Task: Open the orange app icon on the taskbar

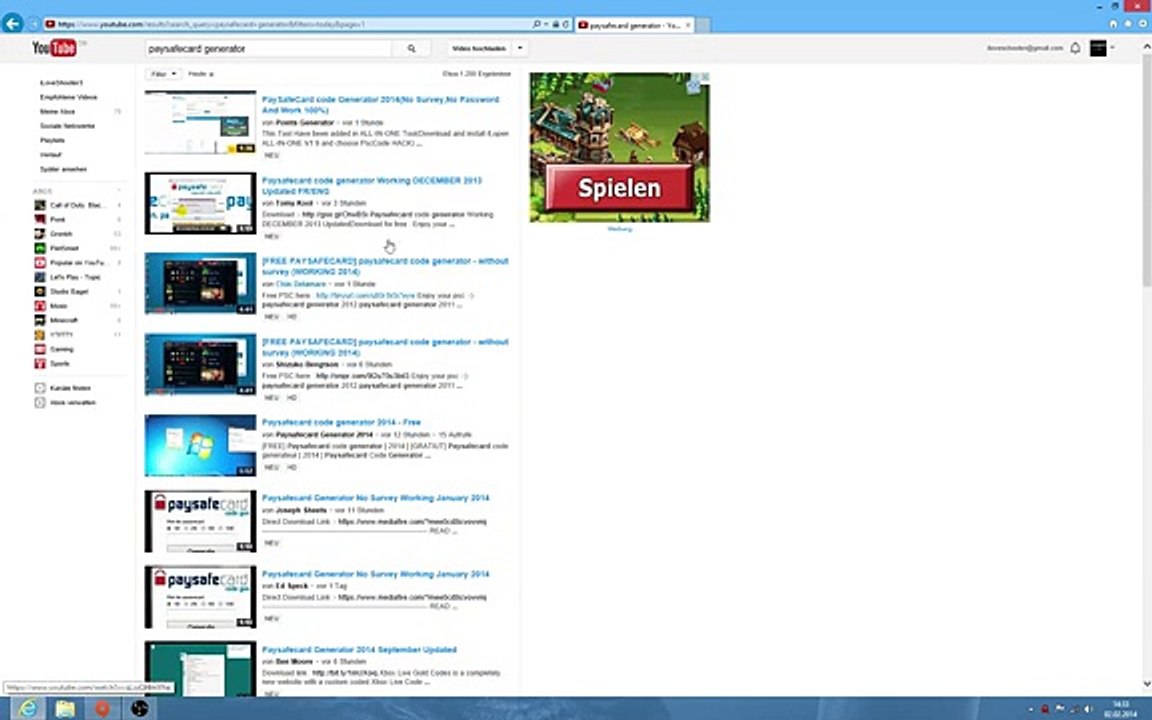Action: 102,708
